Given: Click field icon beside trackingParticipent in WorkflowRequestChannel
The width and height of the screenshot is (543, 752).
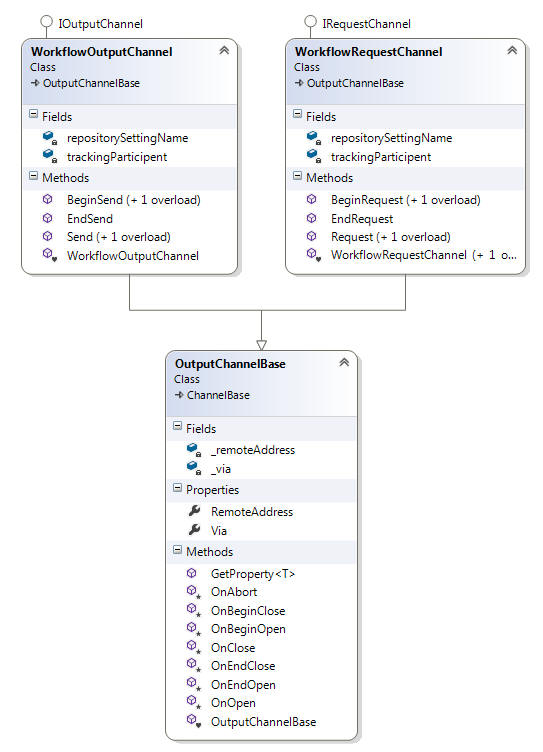Looking at the screenshot, I should [x=314, y=156].
